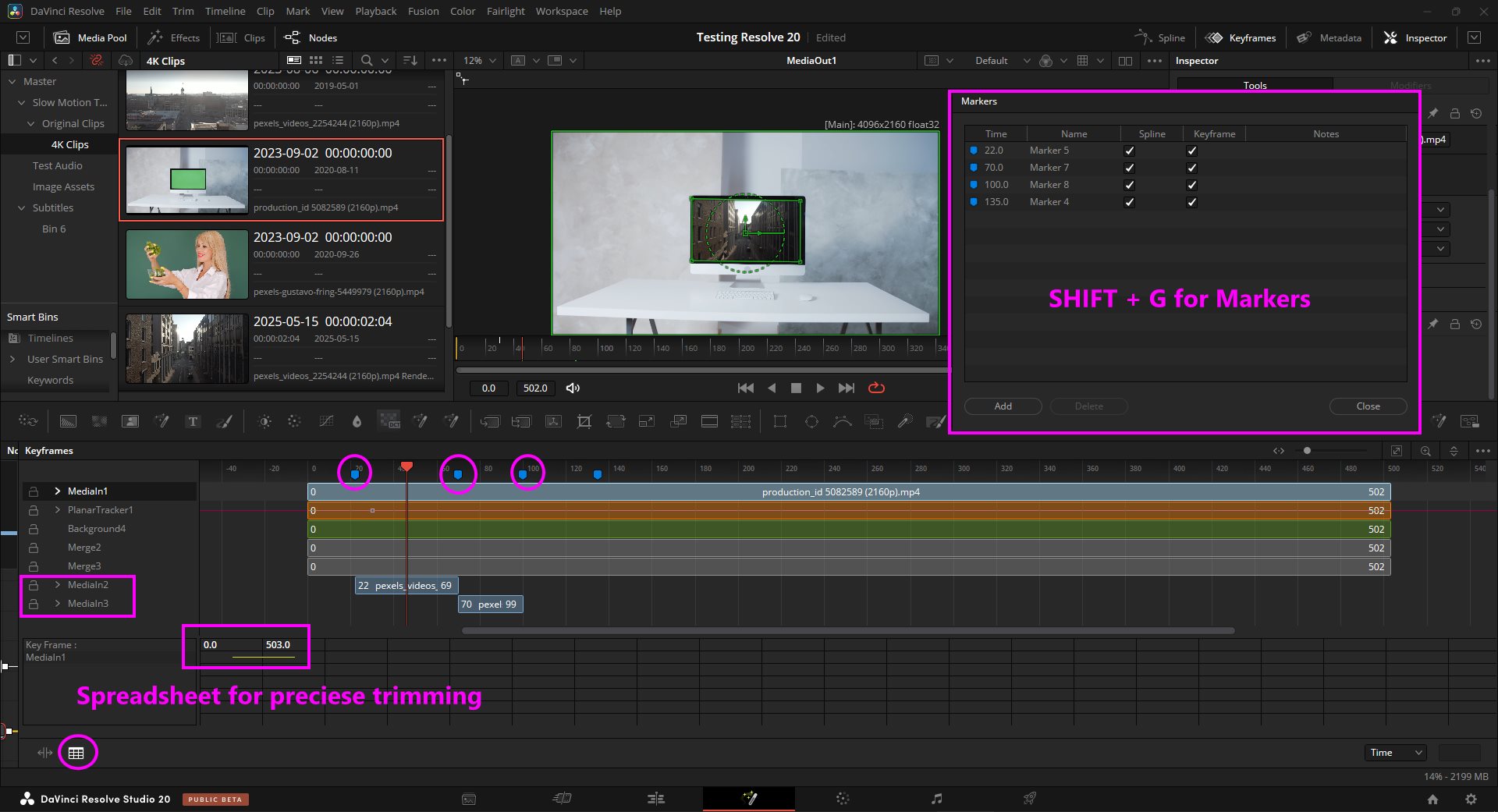
Task: Open the keyframes spreadsheet view icon
Action: [x=76, y=753]
